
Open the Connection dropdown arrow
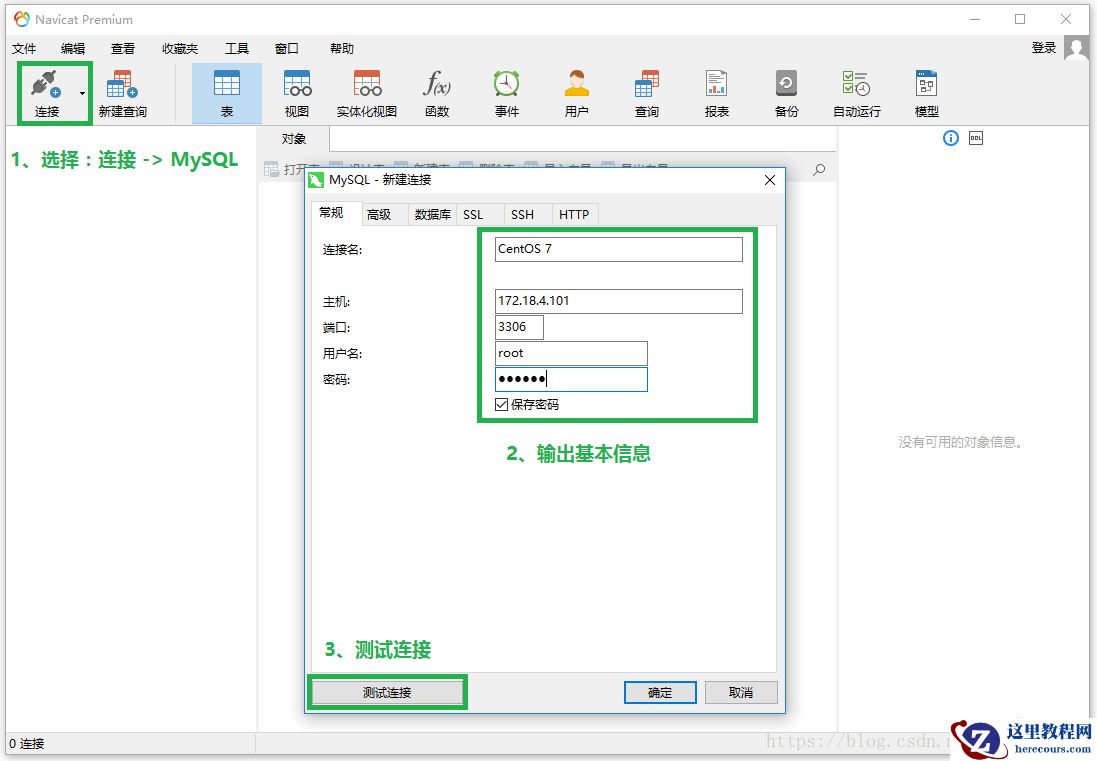coord(83,93)
